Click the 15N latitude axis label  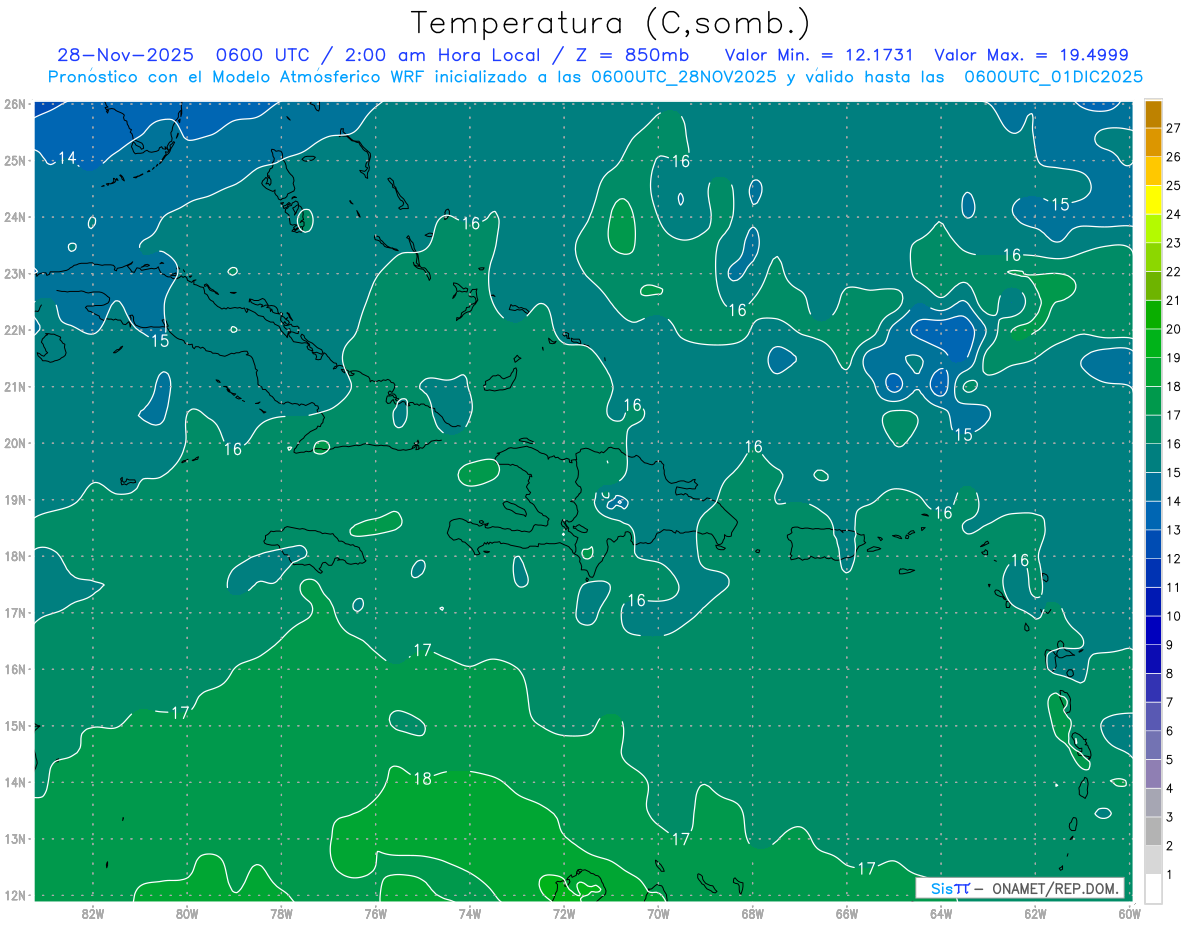click(14, 725)
